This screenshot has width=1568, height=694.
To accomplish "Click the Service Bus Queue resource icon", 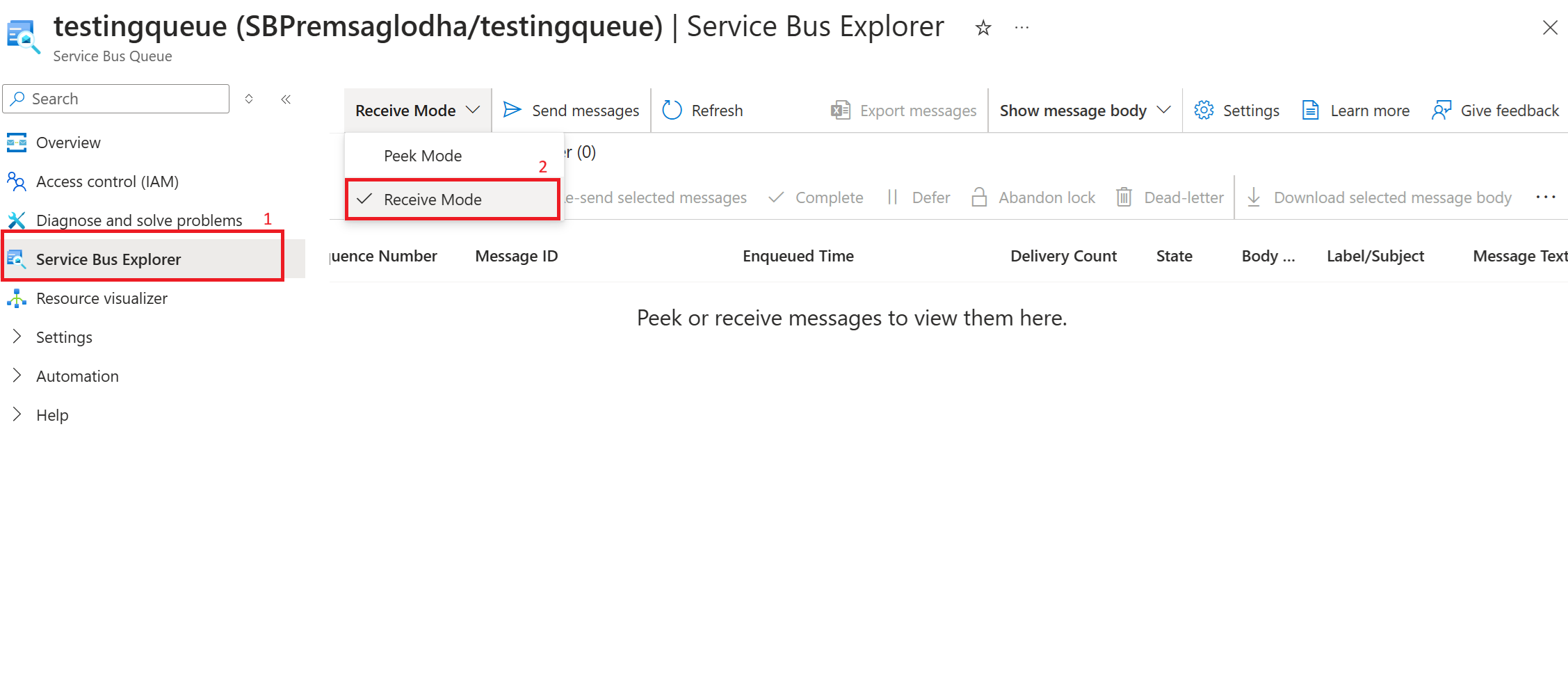I will click(x=23, y=37).
